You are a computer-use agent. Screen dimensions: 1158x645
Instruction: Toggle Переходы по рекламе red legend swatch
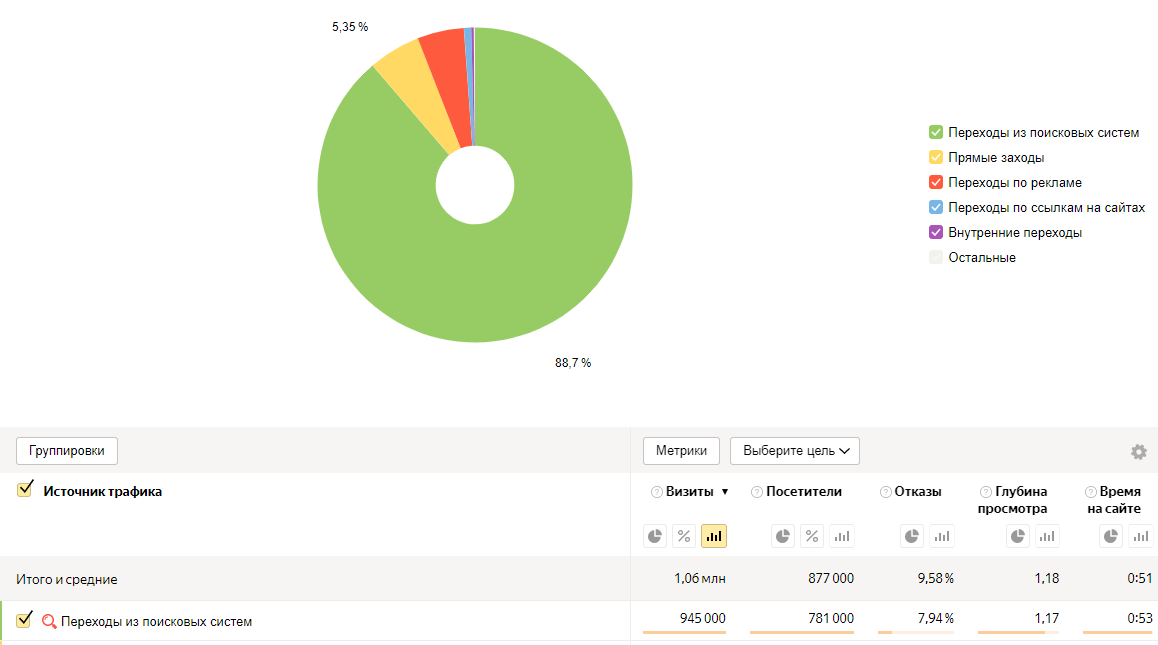(x=936, y=182)
